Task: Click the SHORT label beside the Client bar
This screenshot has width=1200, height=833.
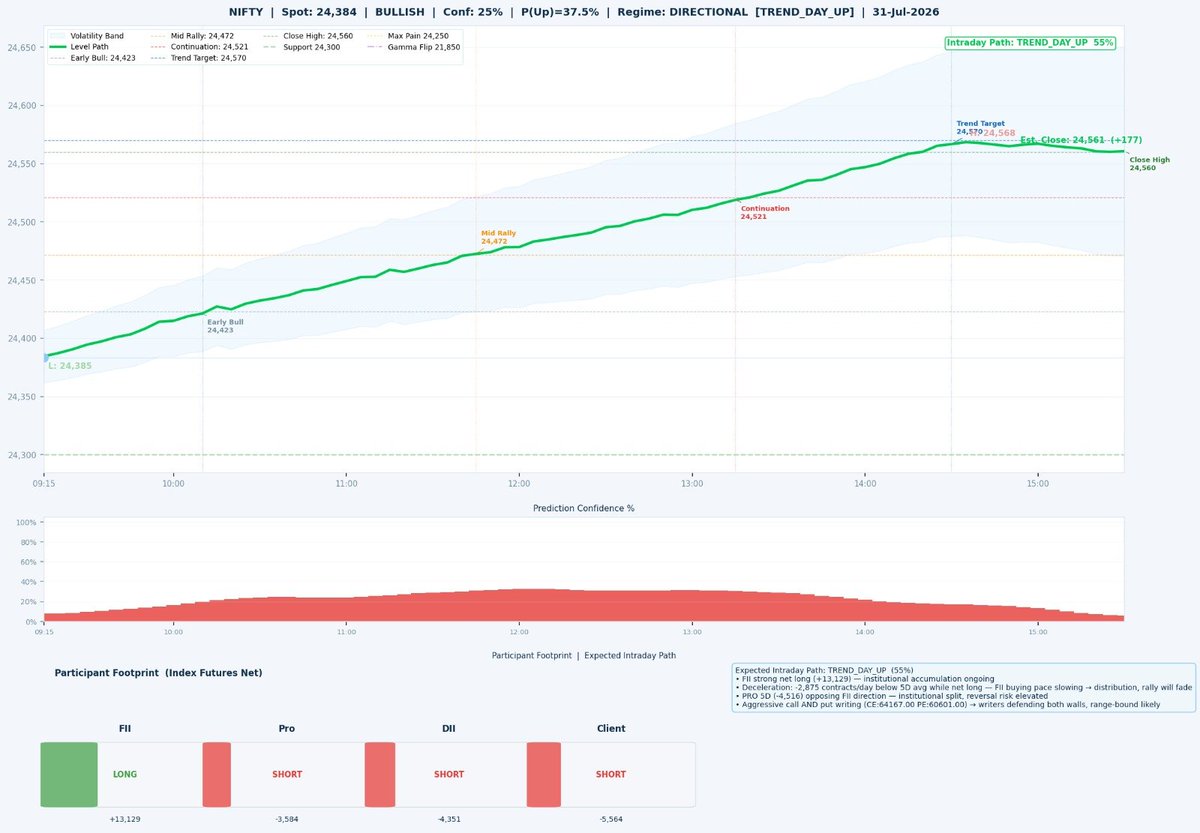Action: point(611,774)
